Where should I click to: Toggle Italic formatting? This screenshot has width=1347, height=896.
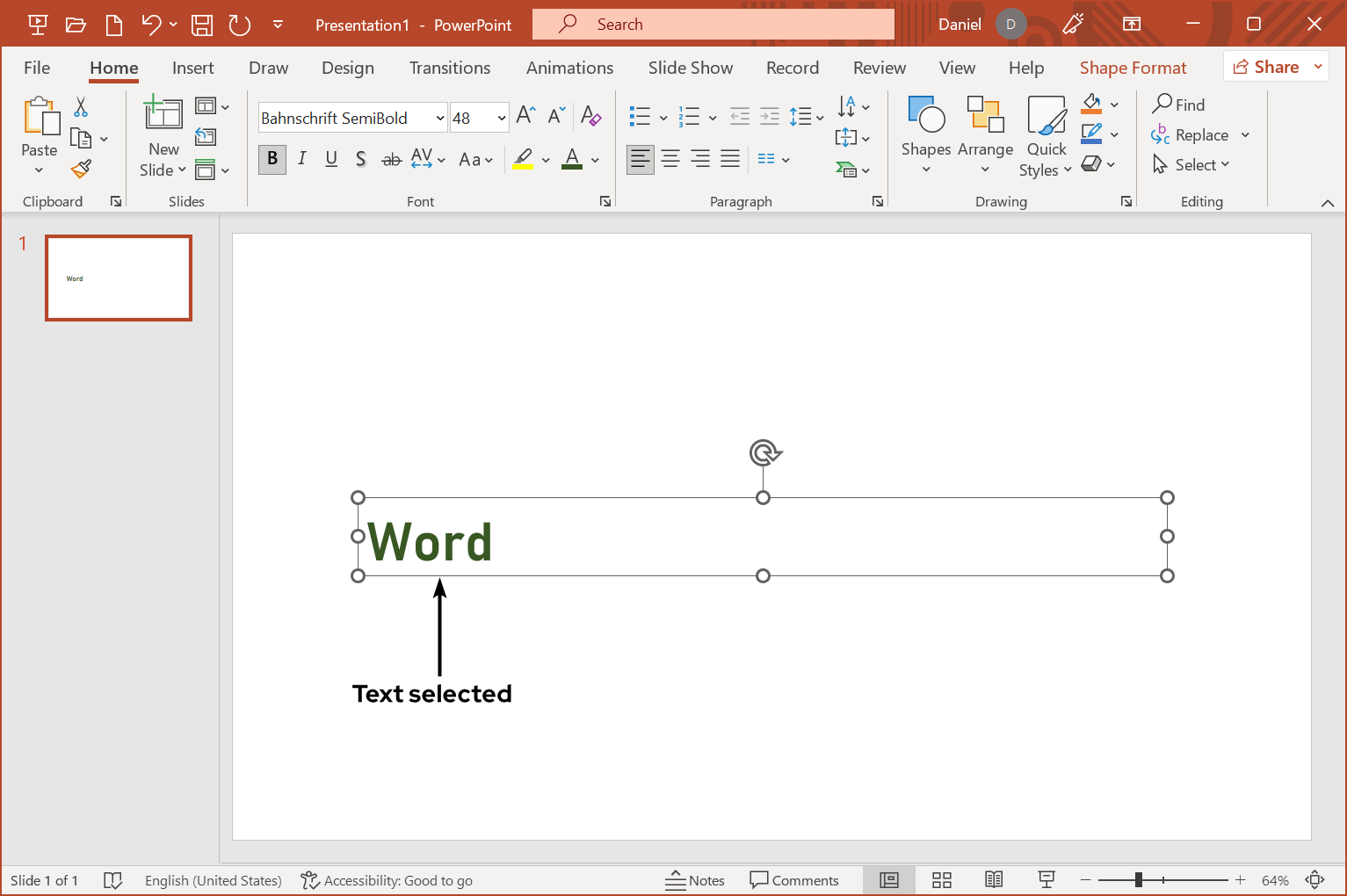click(302, 159)
